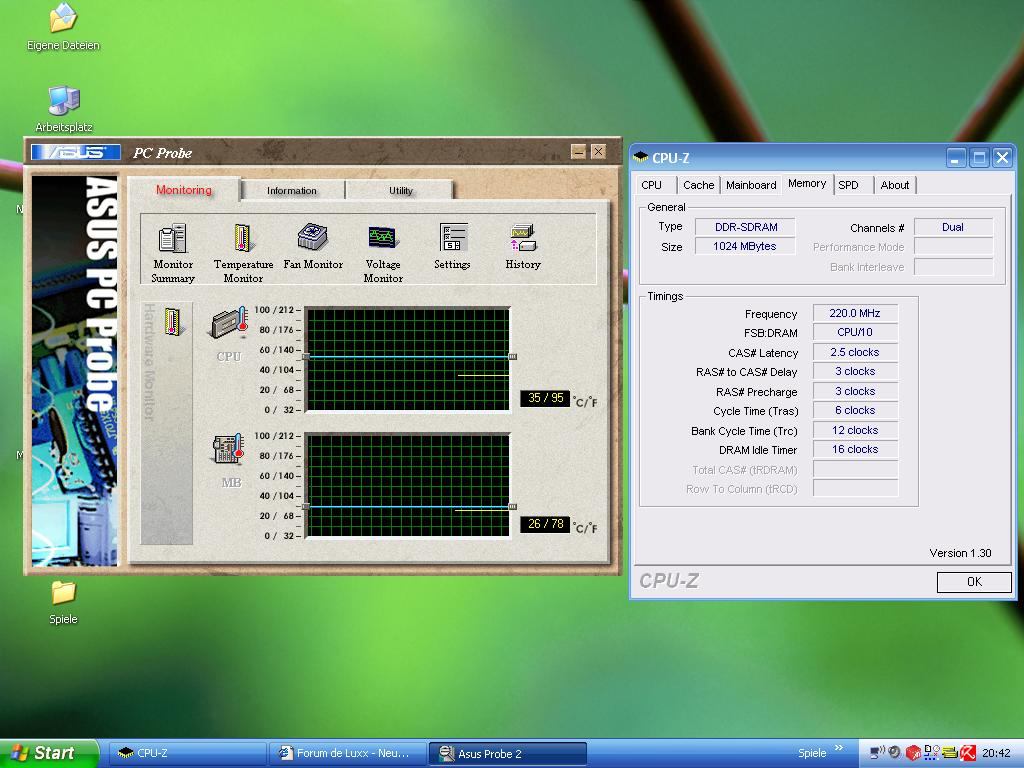The width and height of the screenshot is (1024, 768).
Task: Click the CPU temperature graph
Action: 408,359
